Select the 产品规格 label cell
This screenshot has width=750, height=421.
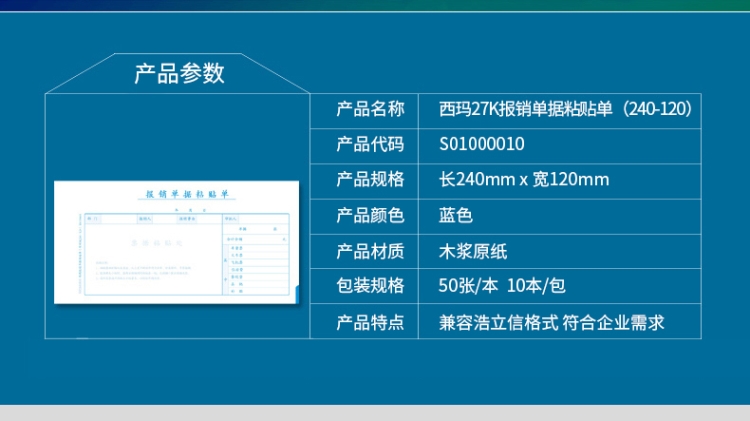click(x=370, y=180)
